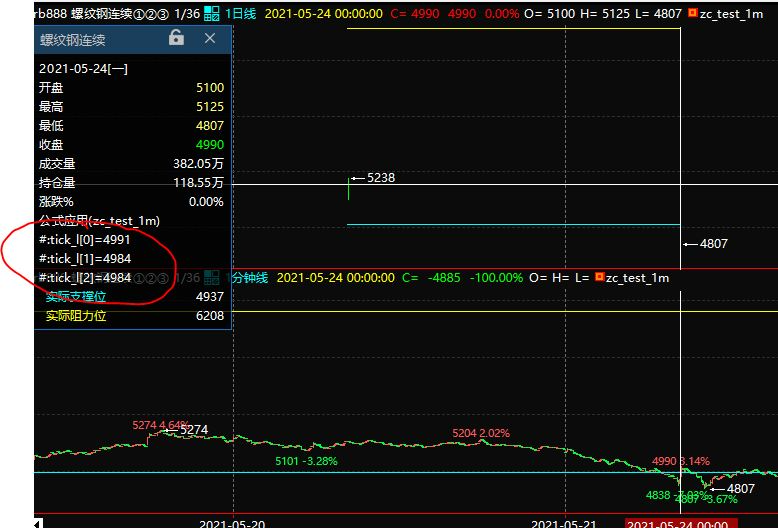Click the zc_test_1m label in top header
This screenshot has height=528, width=778.
point(731,14)
